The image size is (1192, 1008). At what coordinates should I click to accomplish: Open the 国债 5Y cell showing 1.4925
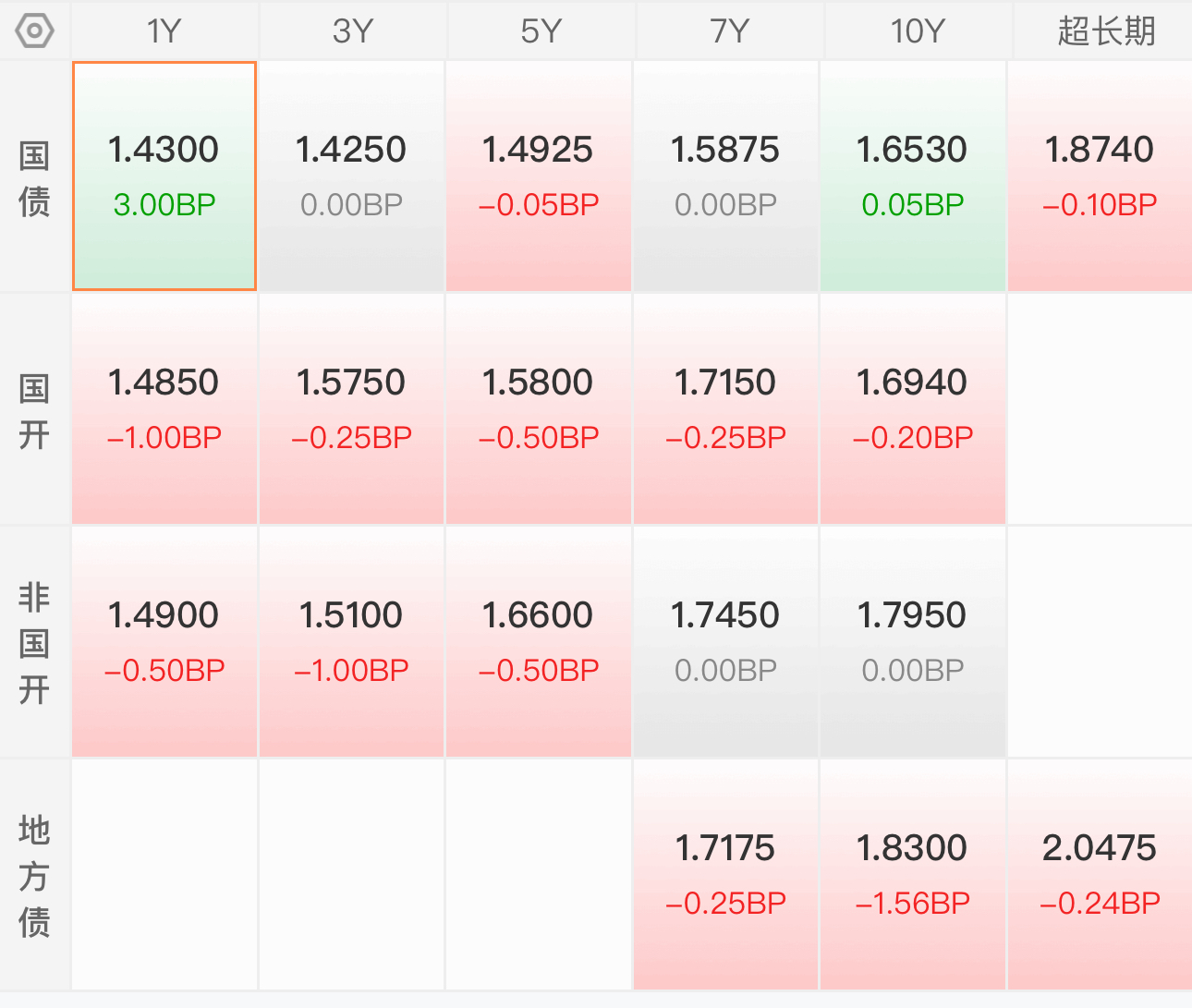pos(539,176)
